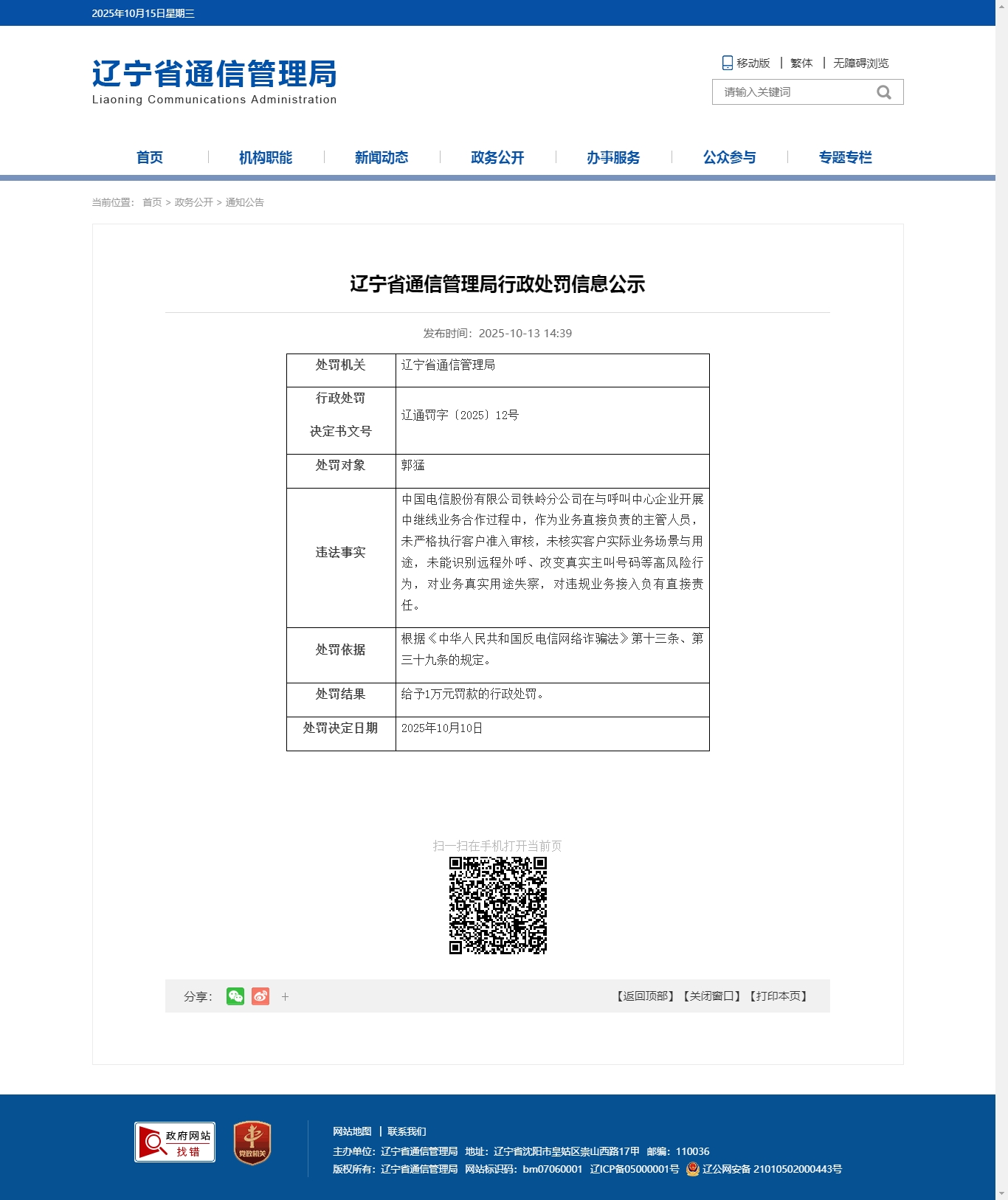Open the 办事服务 navigation tab
The width and height of the screenshot is (1008, 1200).
click(613, 157)
